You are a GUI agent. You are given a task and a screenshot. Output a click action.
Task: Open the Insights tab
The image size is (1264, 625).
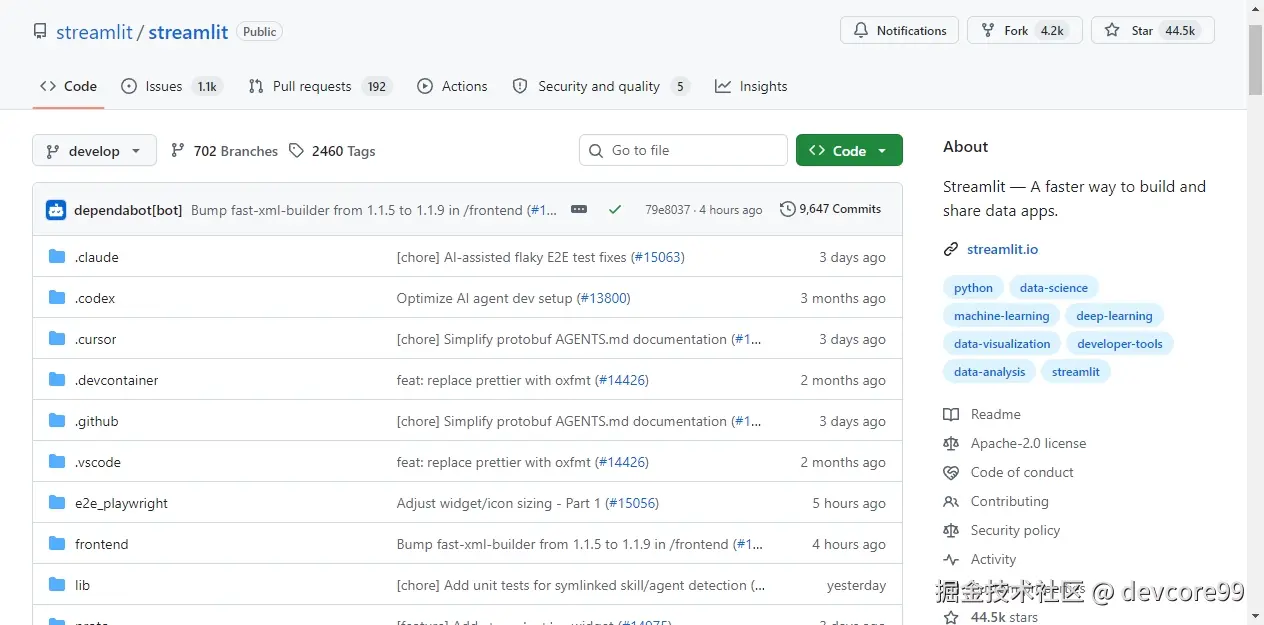pyautogui.click(x=751, y=86)
